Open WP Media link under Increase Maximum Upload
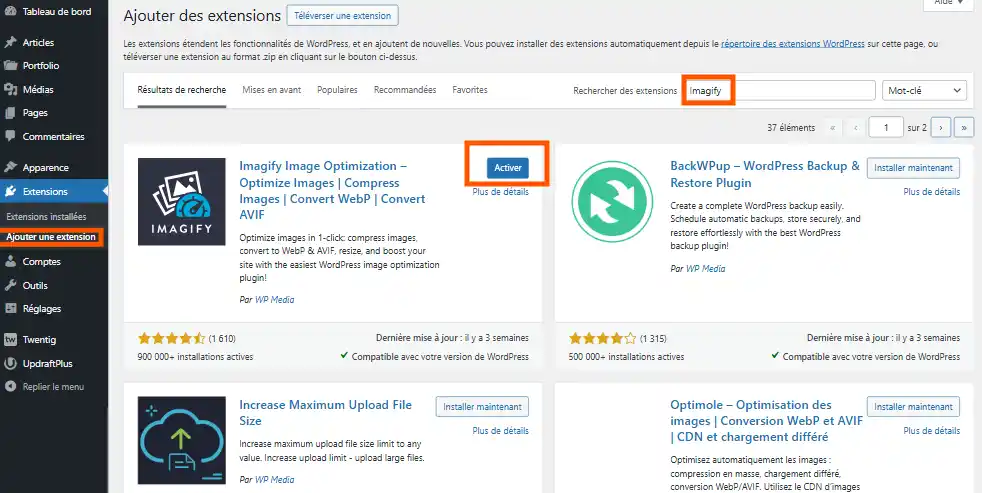Screen dimensions: 982x493 (274, 479)
